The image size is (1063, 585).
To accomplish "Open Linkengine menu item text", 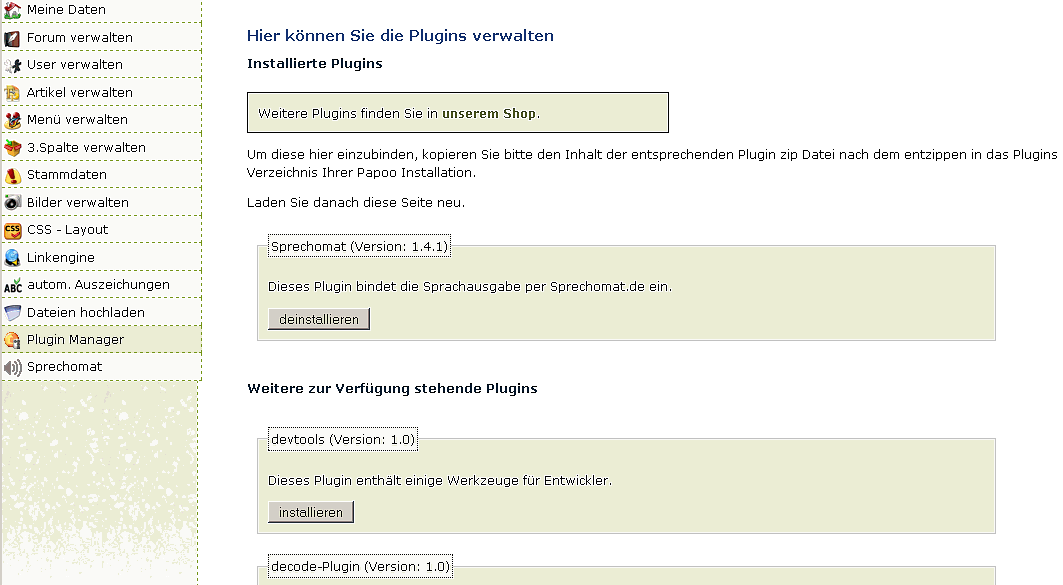I will (x=61, y=258).
